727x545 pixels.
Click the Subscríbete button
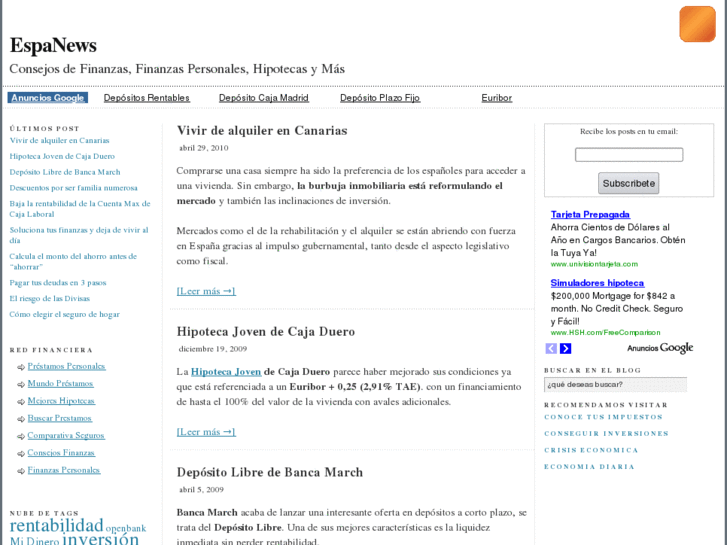(x=628, y=183)
